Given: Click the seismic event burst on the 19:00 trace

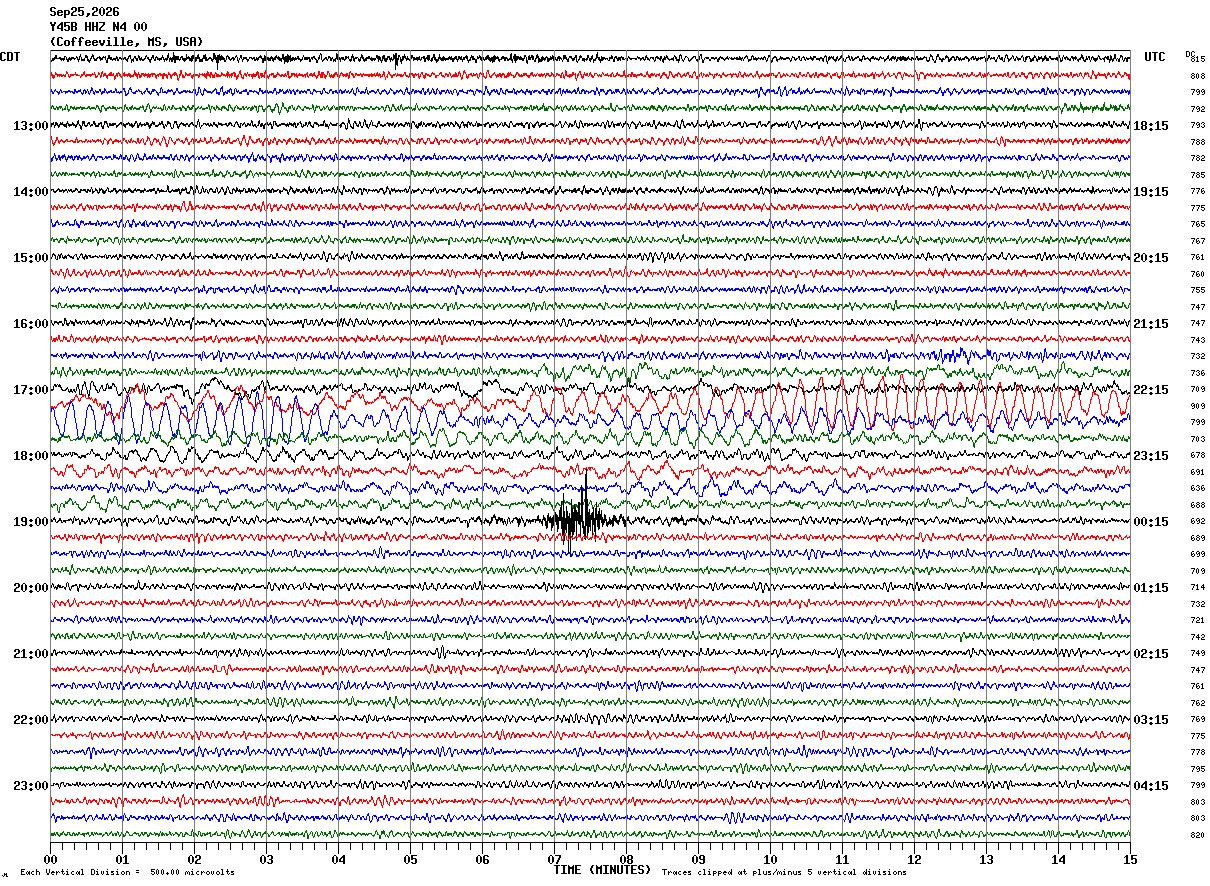Looking at the screenshot, I should pyautogui.click(x=580, y=518).
